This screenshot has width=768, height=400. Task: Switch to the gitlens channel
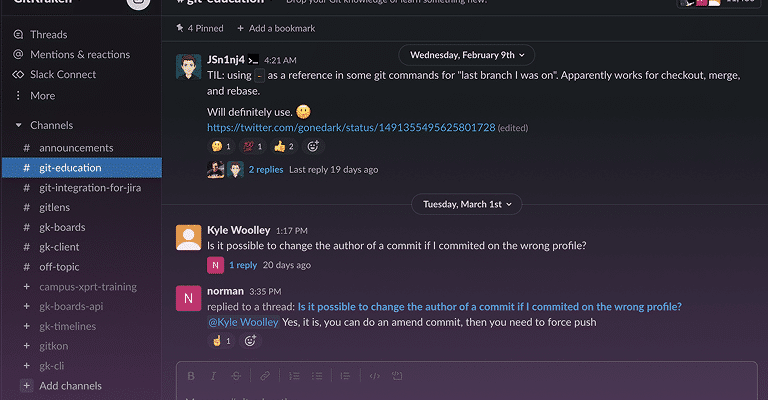57,207
